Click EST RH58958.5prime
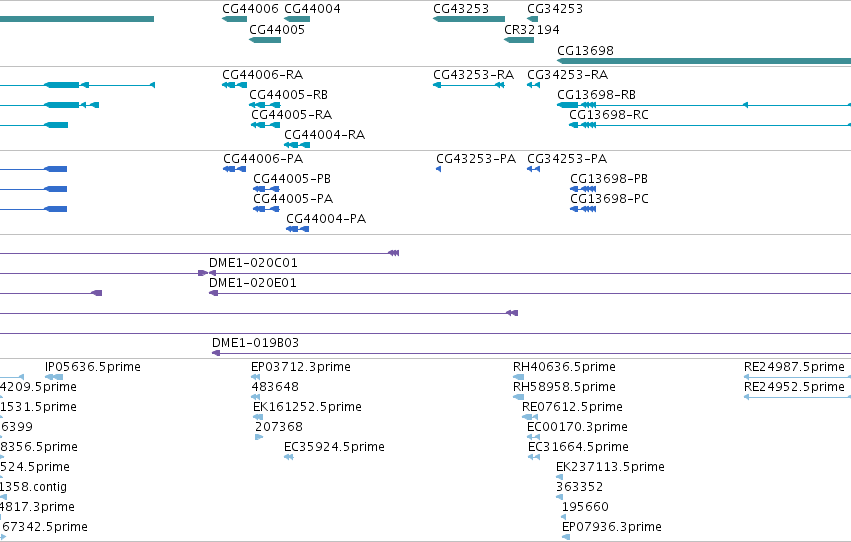The height and width of the screenshot is (542, 851). tap(564, 387)
